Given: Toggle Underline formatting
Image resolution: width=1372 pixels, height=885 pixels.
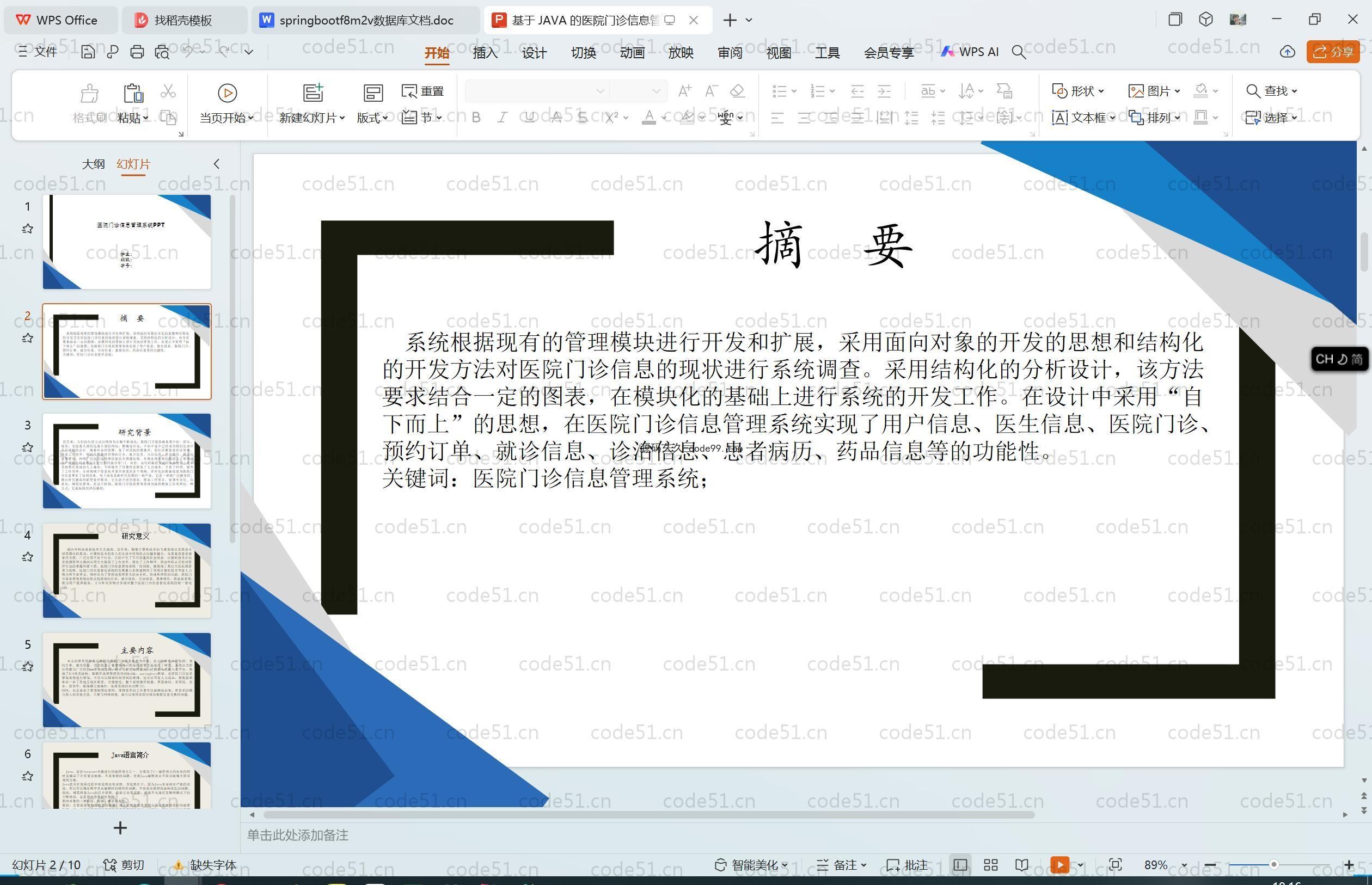Looking at the screenshot, I should (x=529, y=118).
